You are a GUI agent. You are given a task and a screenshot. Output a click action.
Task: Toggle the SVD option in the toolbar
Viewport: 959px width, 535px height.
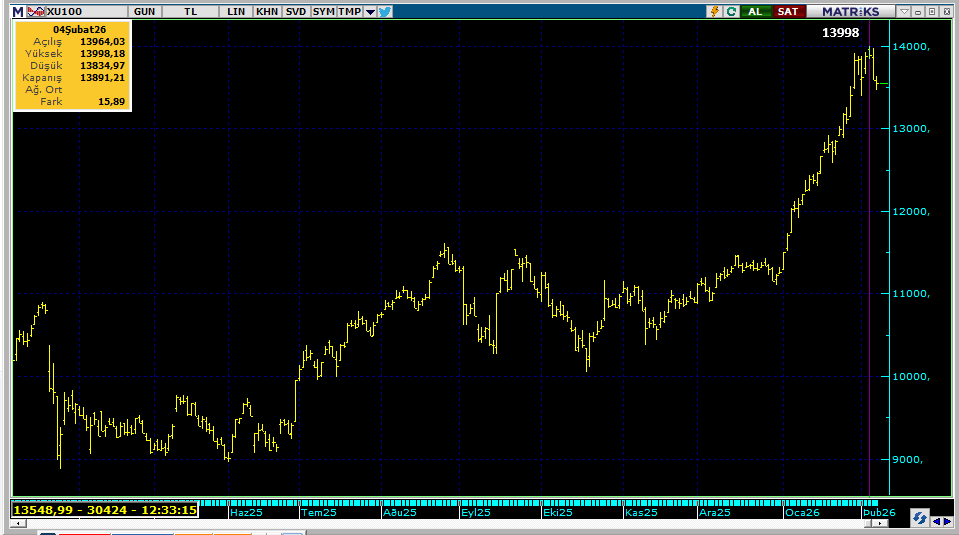pos(296,11)
